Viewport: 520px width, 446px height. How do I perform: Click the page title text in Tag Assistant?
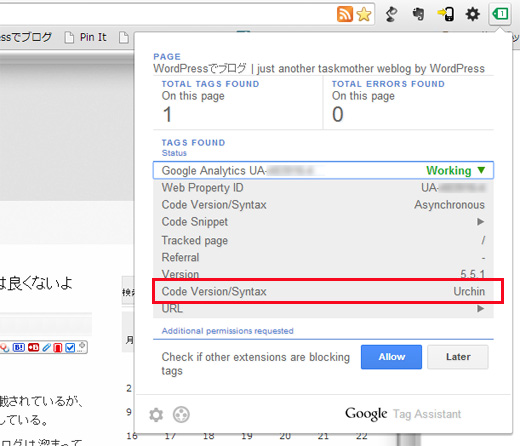click(319, 68)
